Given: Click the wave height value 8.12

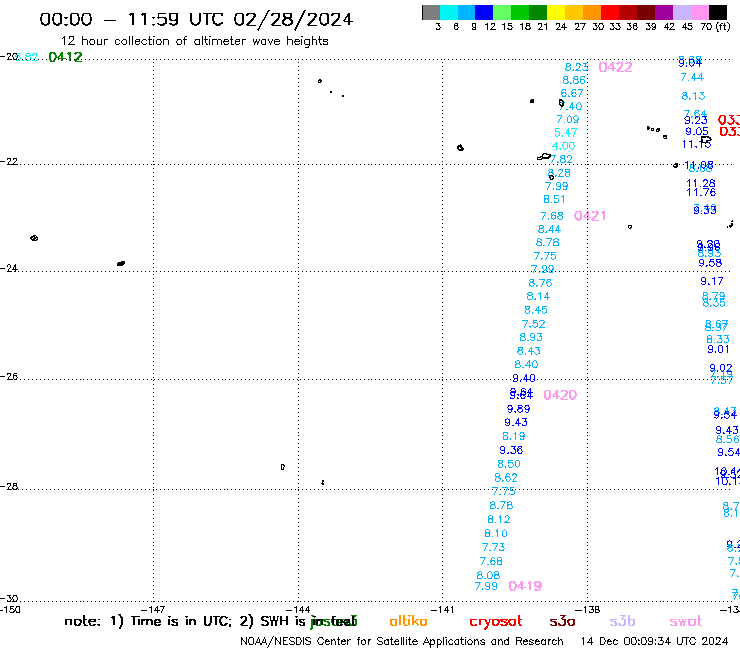Looking at the screenshot, I should [499, 519].
